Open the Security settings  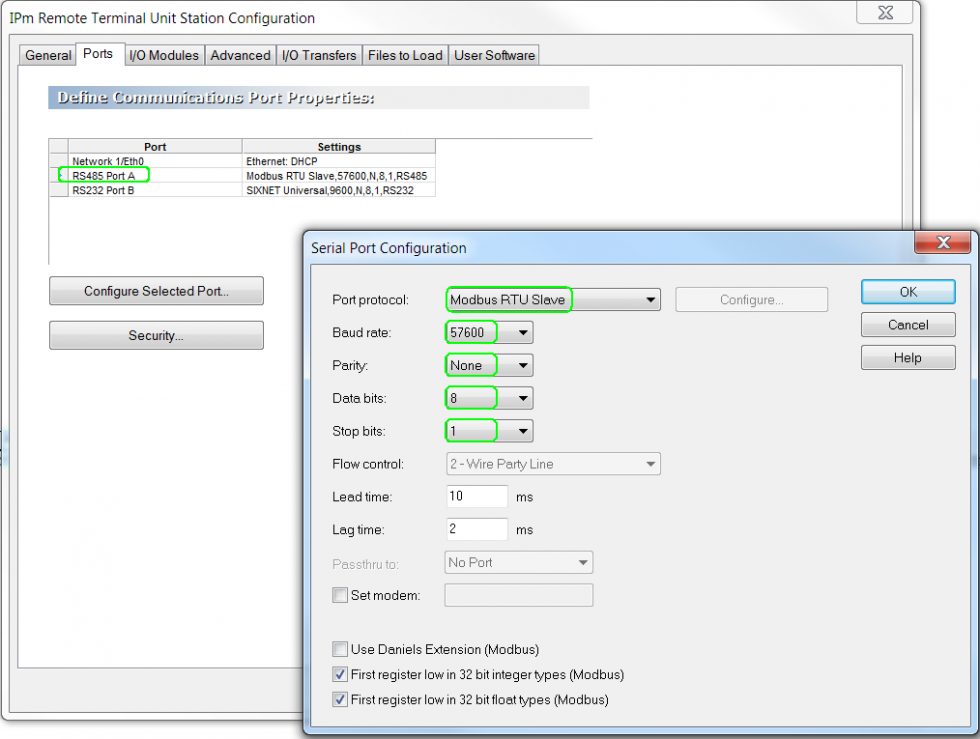point(156,335)
